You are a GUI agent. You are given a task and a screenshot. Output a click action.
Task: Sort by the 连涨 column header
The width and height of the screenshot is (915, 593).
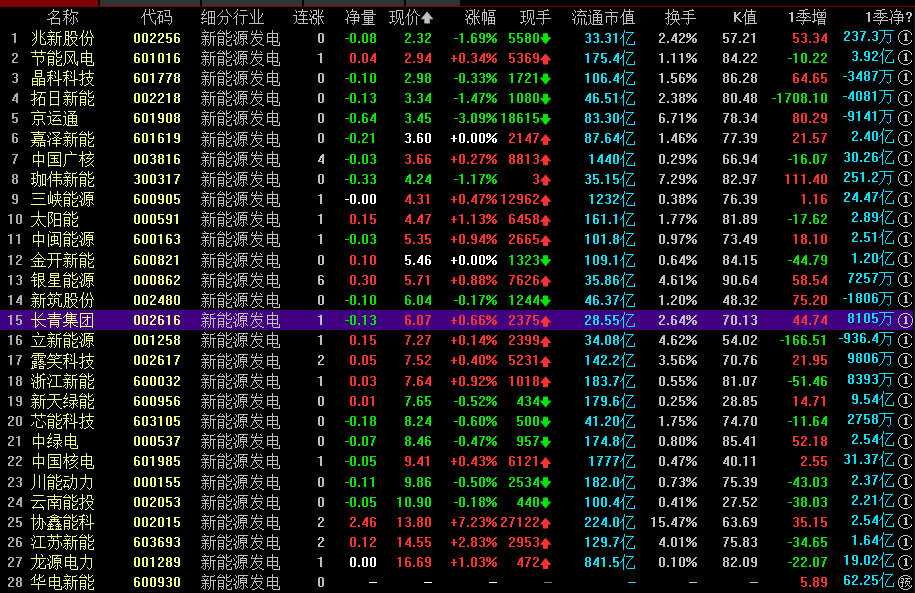point(308,18)
